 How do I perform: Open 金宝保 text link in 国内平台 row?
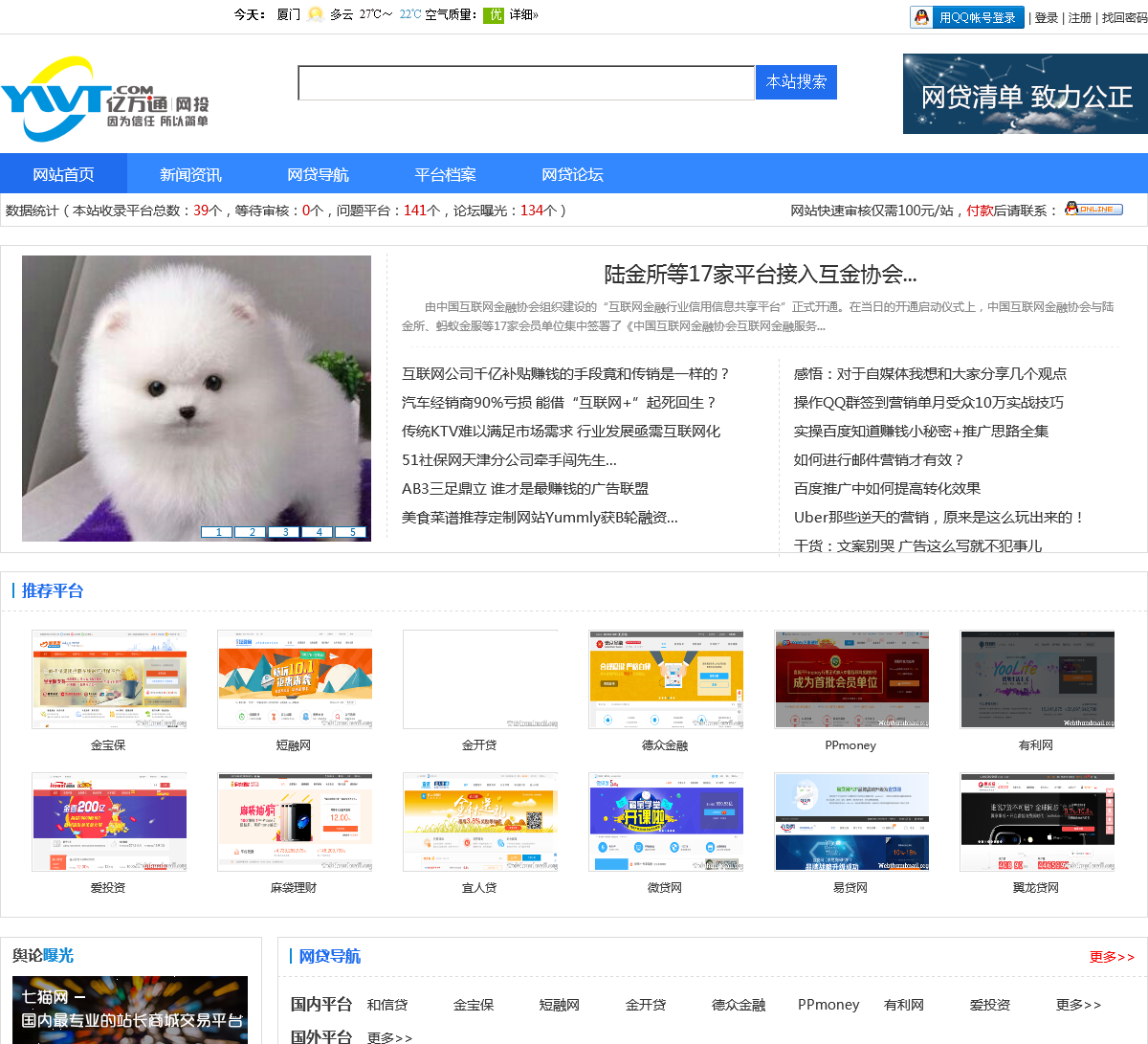[x=474, y=1005]
